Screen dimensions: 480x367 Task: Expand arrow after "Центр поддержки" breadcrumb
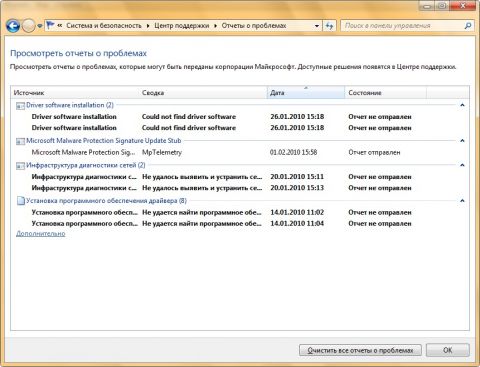(x=216, y=26)
